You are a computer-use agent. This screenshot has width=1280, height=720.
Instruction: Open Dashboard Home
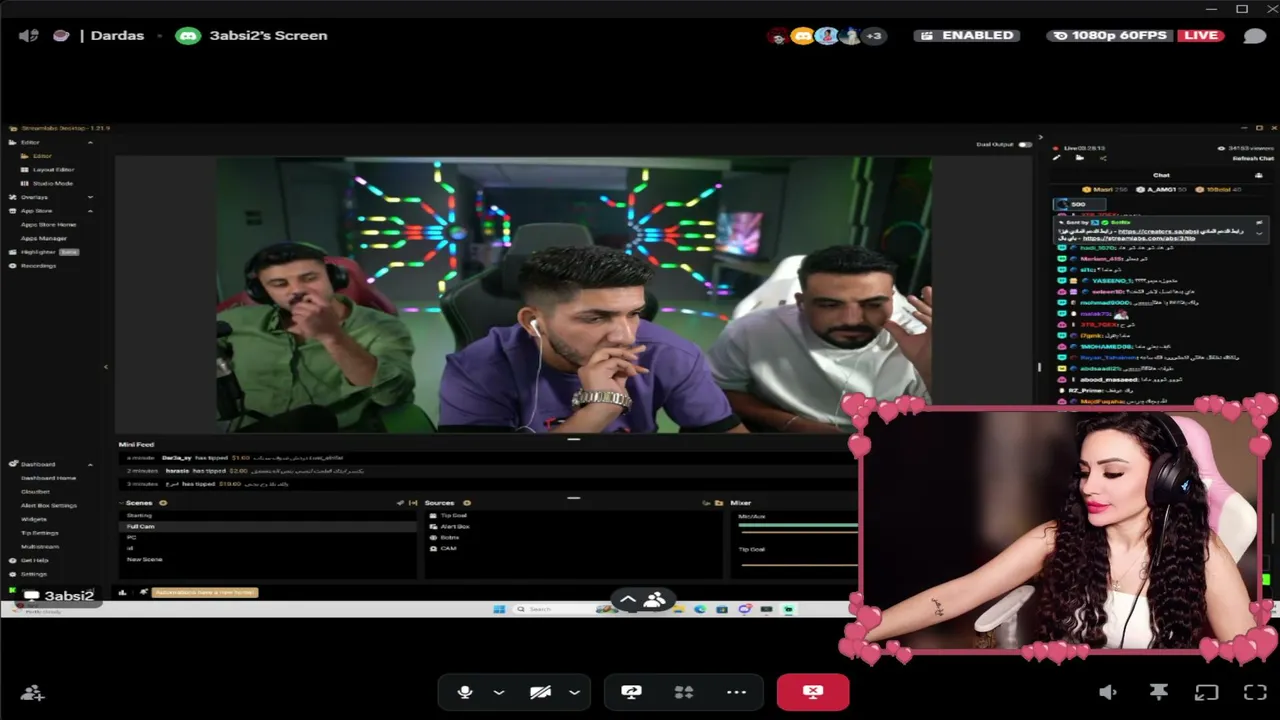click(48, 478)
